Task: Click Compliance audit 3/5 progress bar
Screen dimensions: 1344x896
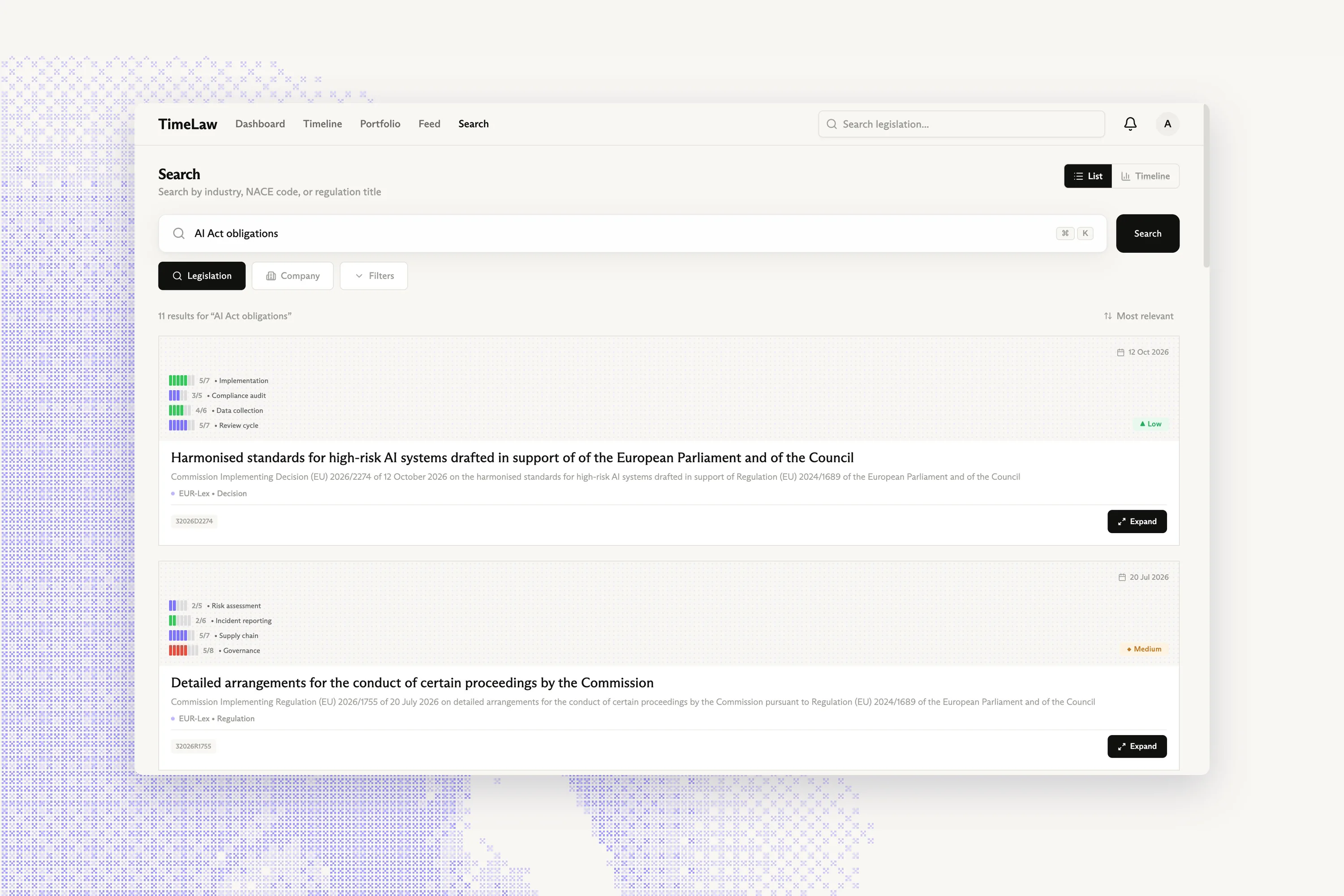Action: [x=178, y=396]
